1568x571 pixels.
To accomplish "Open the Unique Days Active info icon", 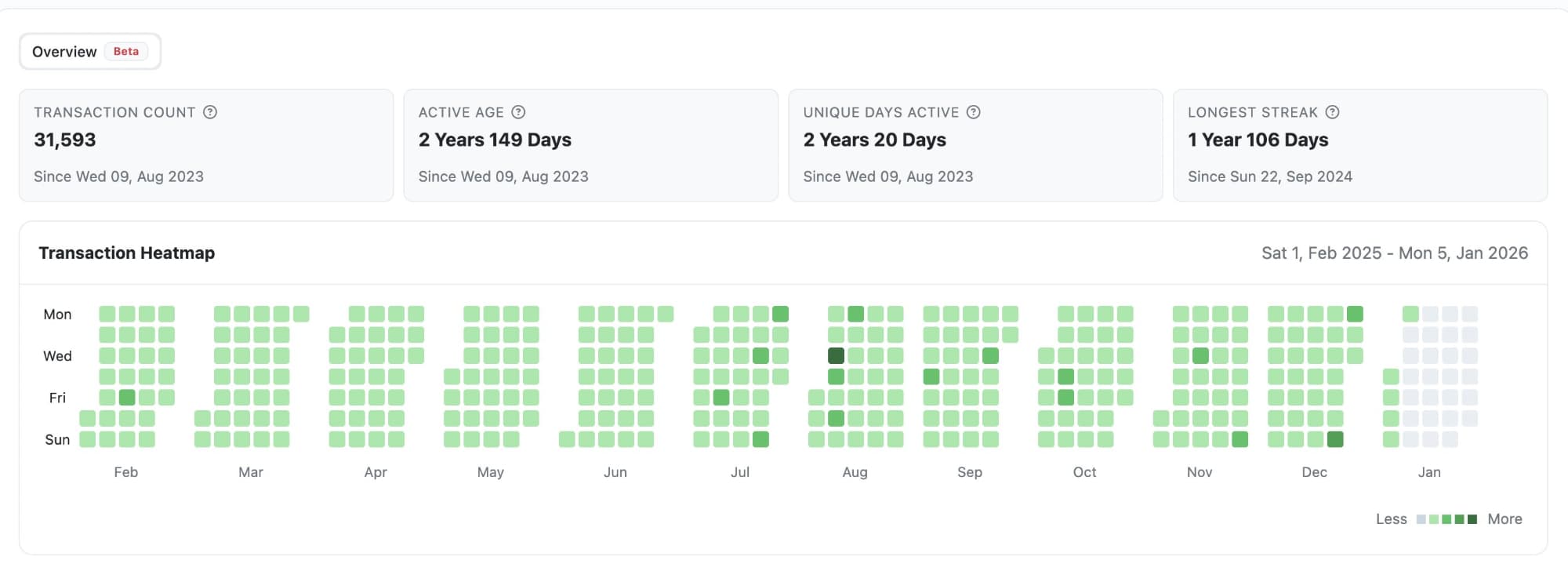I will (973, 112).
